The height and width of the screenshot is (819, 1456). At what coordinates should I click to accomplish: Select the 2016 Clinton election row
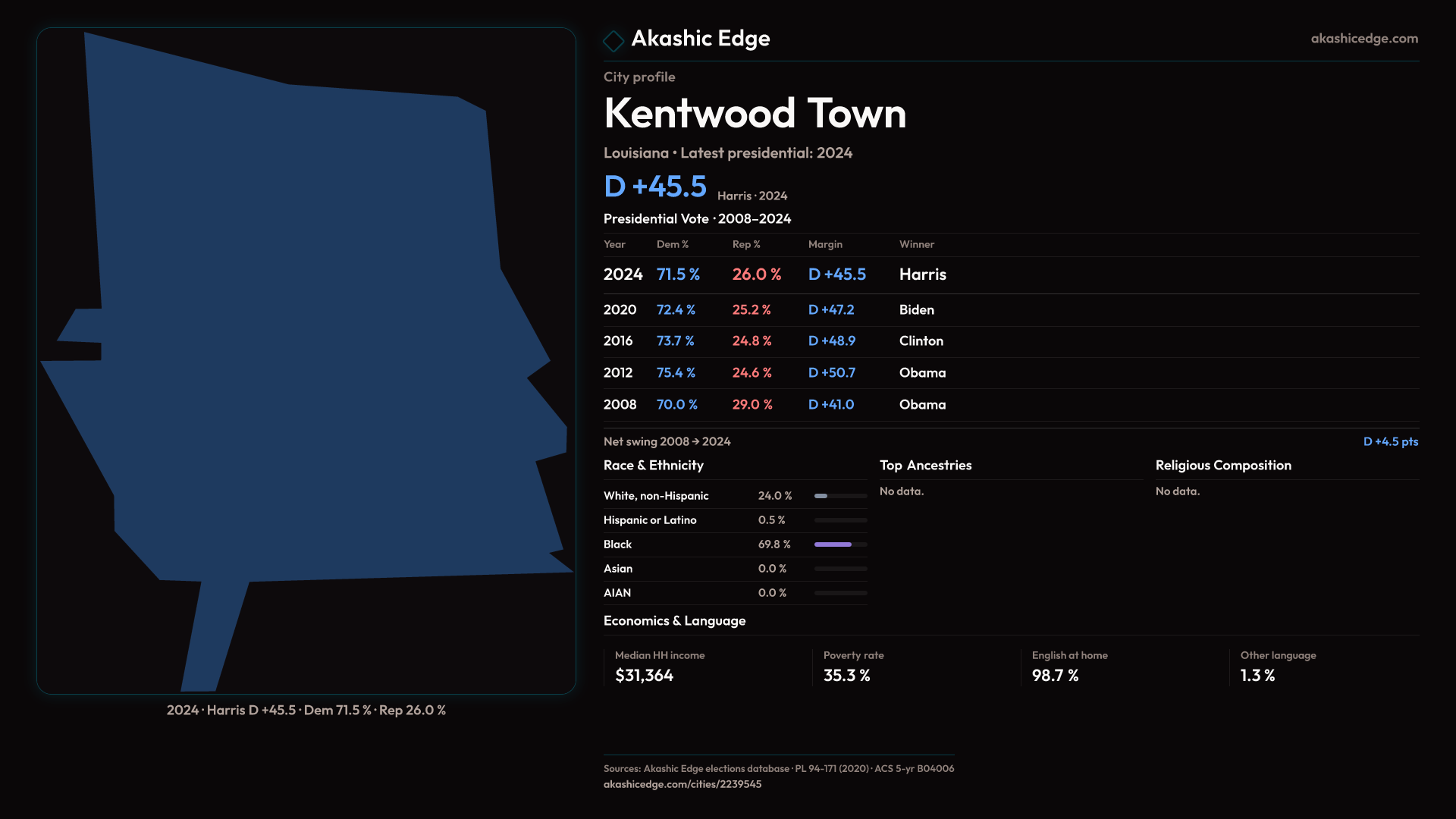772,341
